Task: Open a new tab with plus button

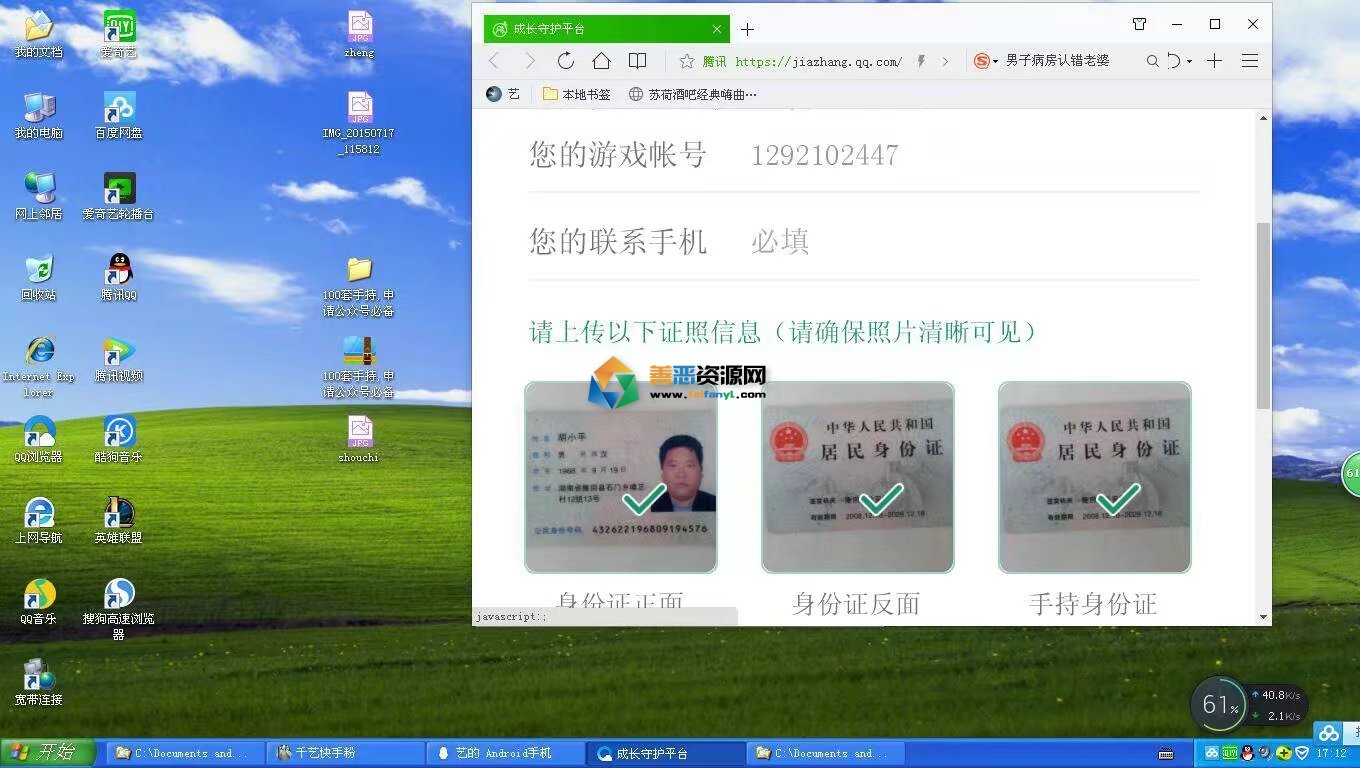Action: 747,29
